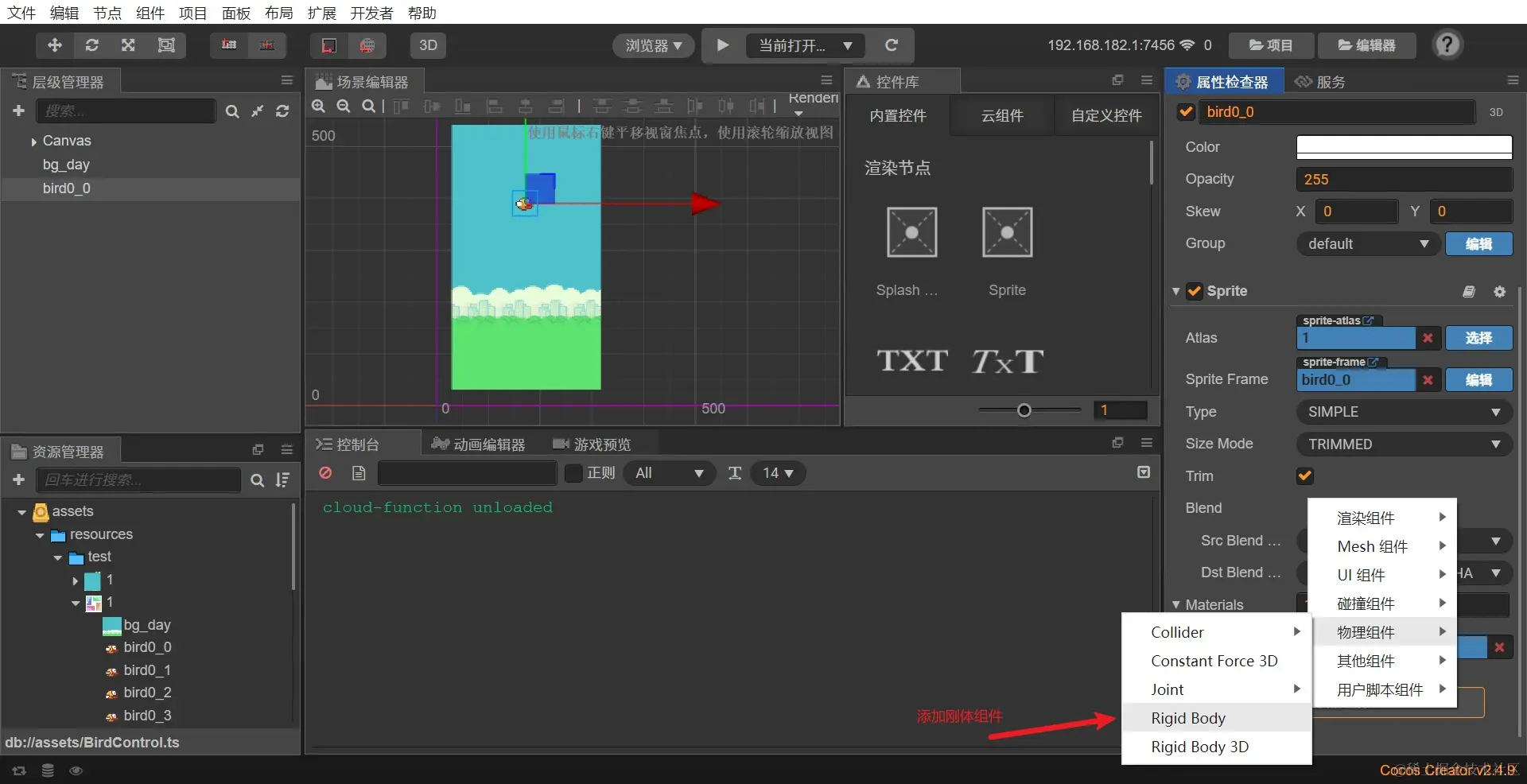Add the Sprite render node control
The height and width of the screenshot is (784, 1527).
pos(1007,232)
